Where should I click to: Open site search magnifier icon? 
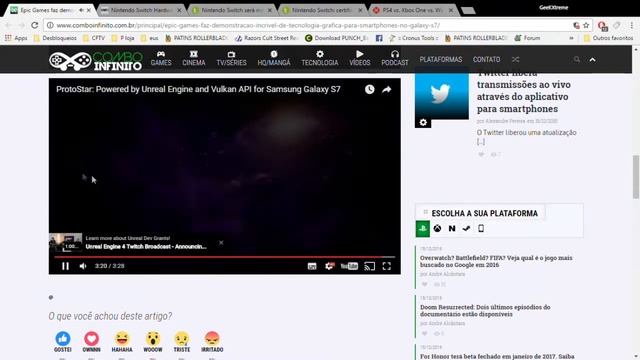pos(577,60)
